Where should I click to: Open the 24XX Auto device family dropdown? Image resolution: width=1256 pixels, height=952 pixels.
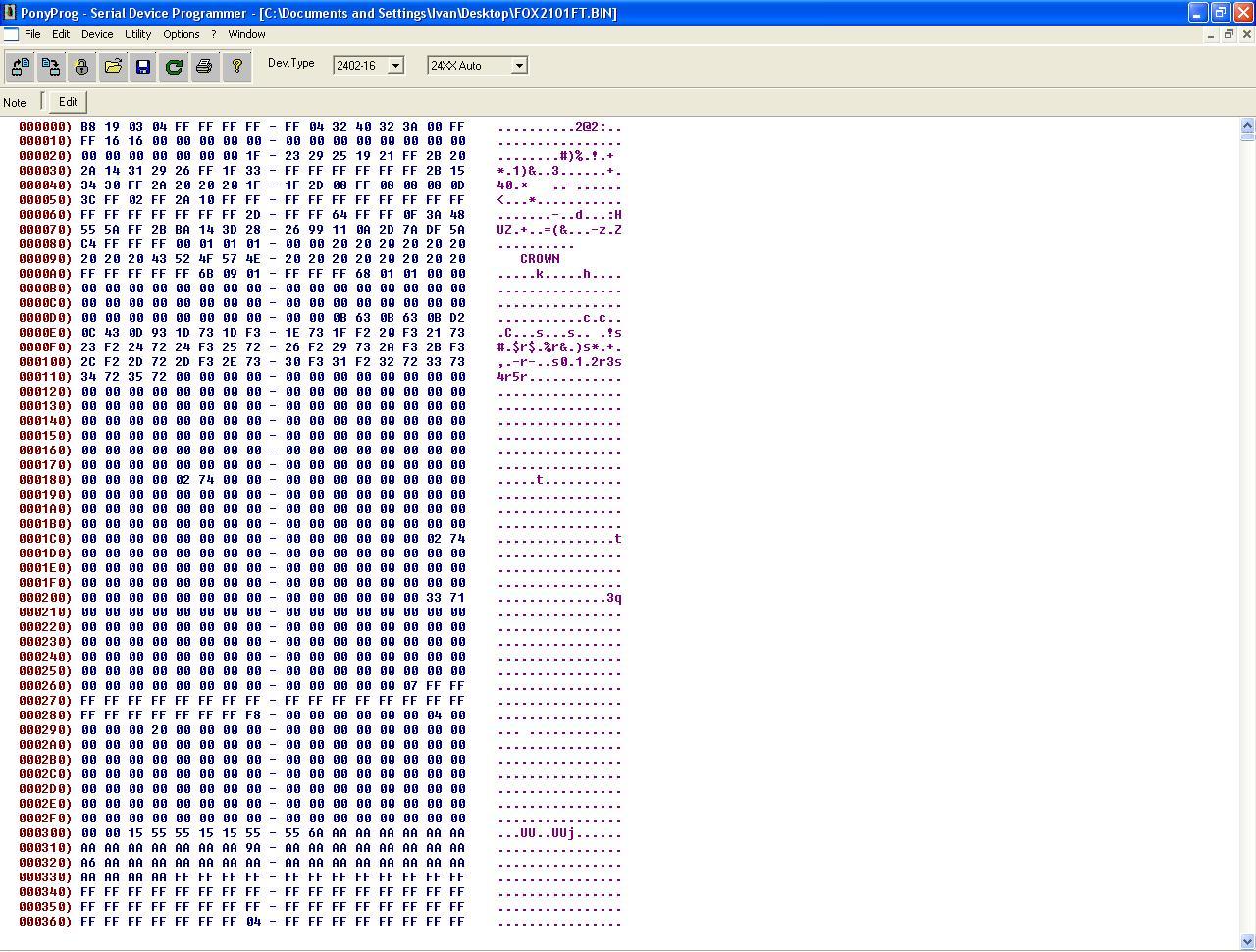point(519,66)
